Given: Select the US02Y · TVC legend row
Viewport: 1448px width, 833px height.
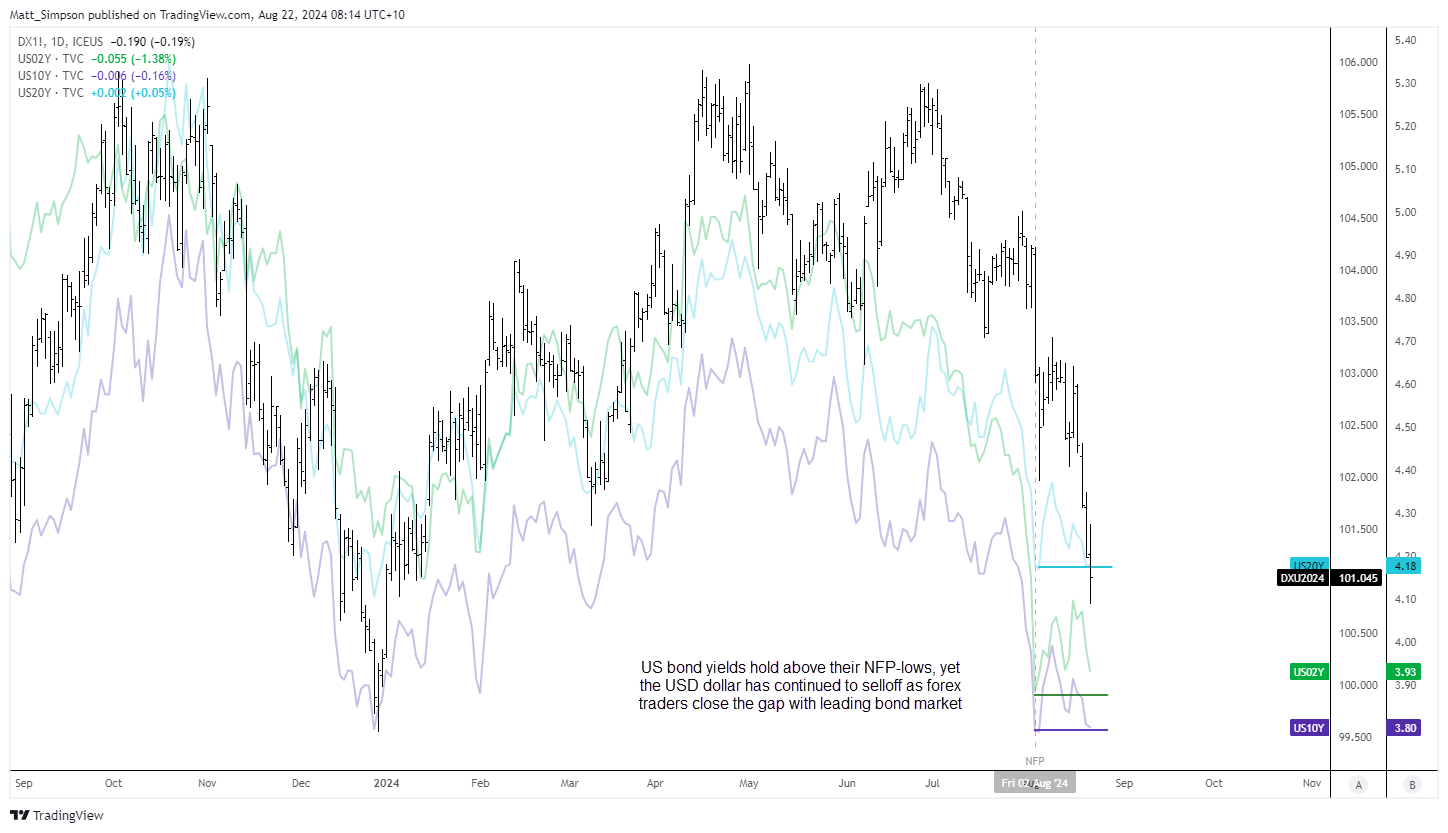Looking at the screenshot, I should click(x=97, y=59).
